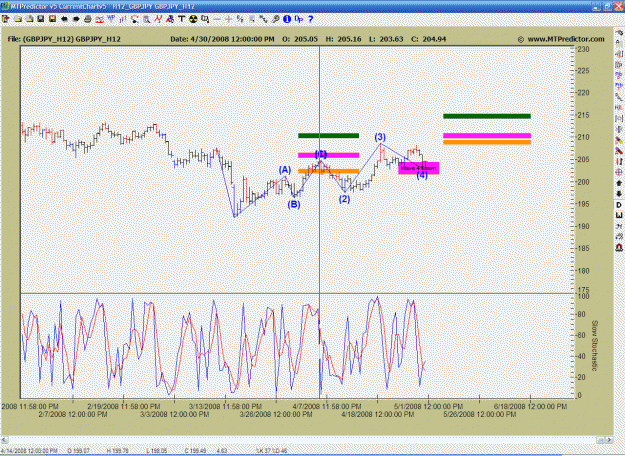This screenshot has width=625, height=456.
Task: Click the first toolbar icon with red arrow
Action: 6,19
